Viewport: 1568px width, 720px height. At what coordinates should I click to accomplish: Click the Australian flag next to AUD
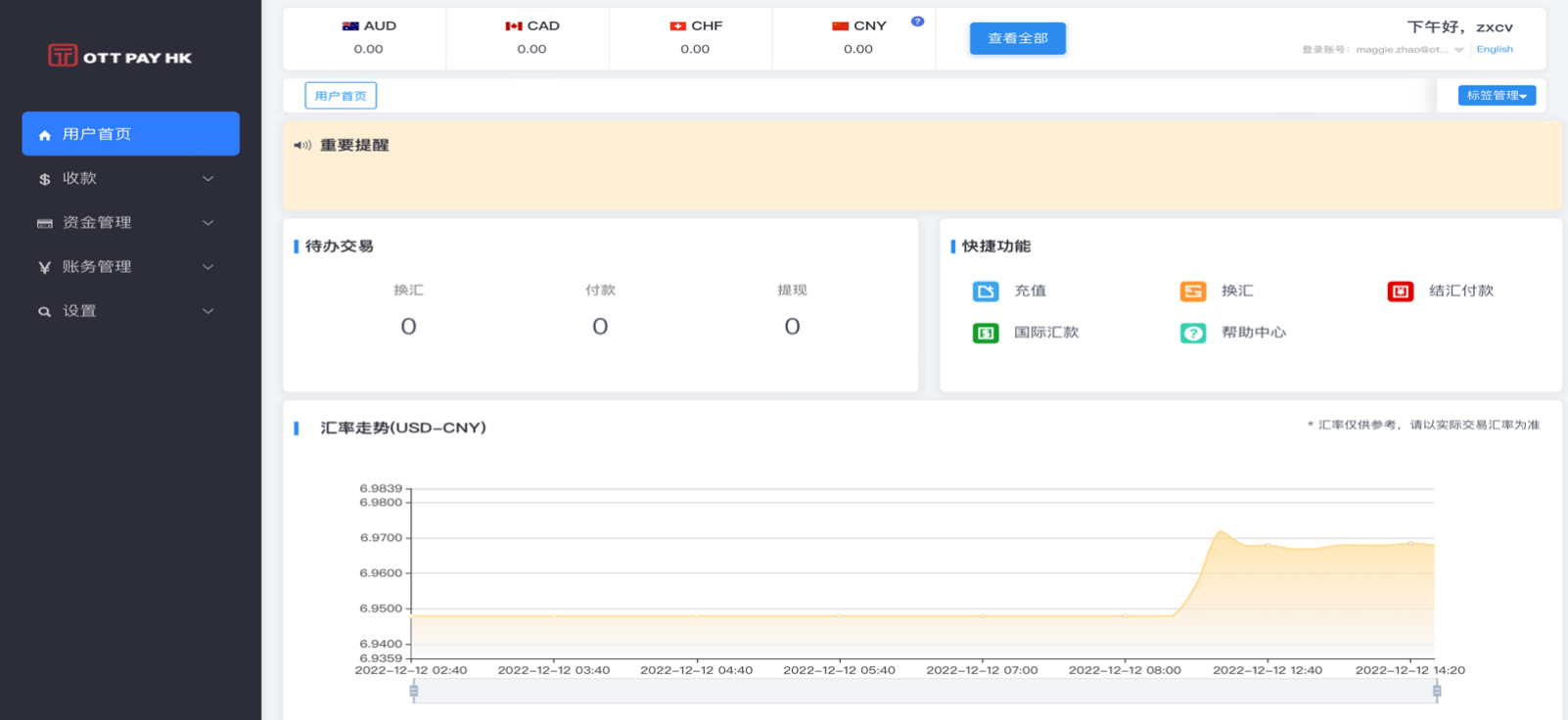click(350, 26)
